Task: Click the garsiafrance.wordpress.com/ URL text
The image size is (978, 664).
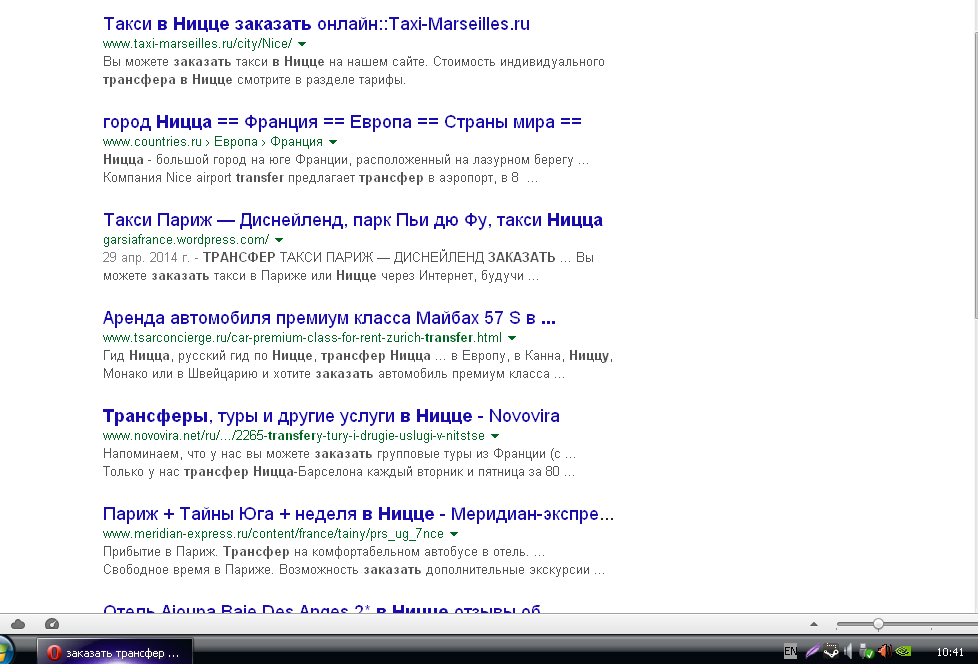Action: coord(186,239)
